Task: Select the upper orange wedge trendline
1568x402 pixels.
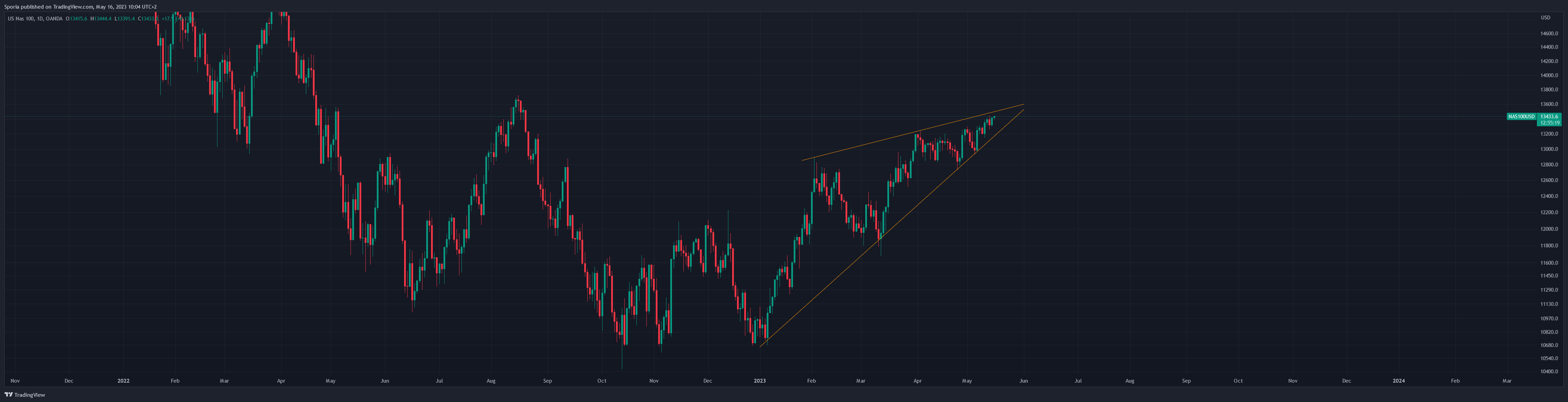Action: pyautogui.click(x=913, y=133)
